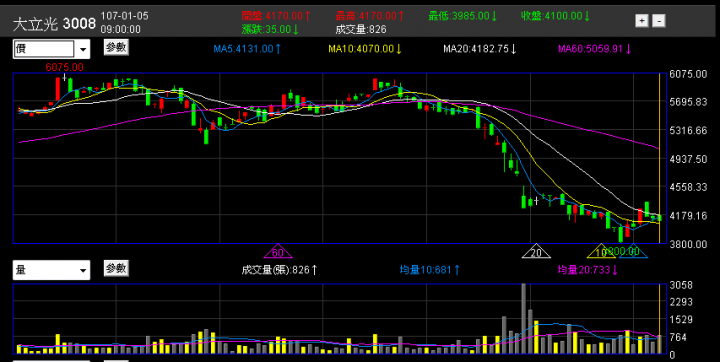The height and width of the screenshot is (362, 720).
Task: Click the MA60:5059.91 label
Action: click(595, 49)
